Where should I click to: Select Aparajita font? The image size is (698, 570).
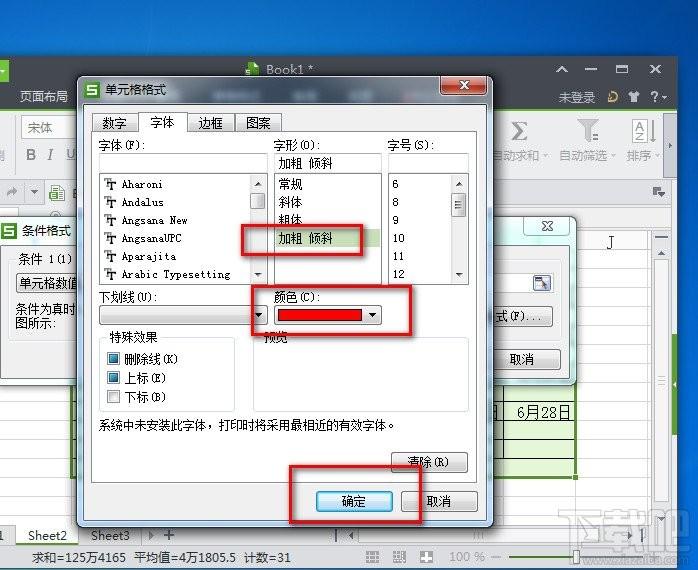[175, 256]
